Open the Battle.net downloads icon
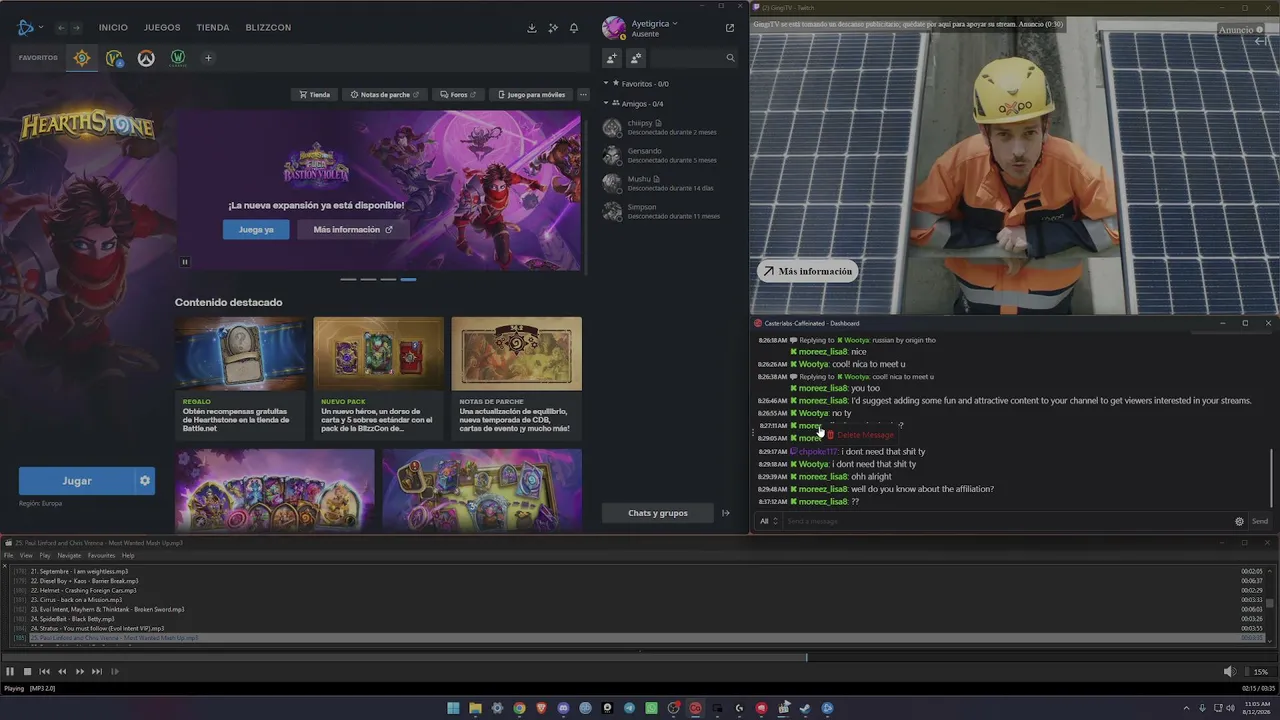The height and width of the screenshot is (720, 1280). click(x=532, y=28)
